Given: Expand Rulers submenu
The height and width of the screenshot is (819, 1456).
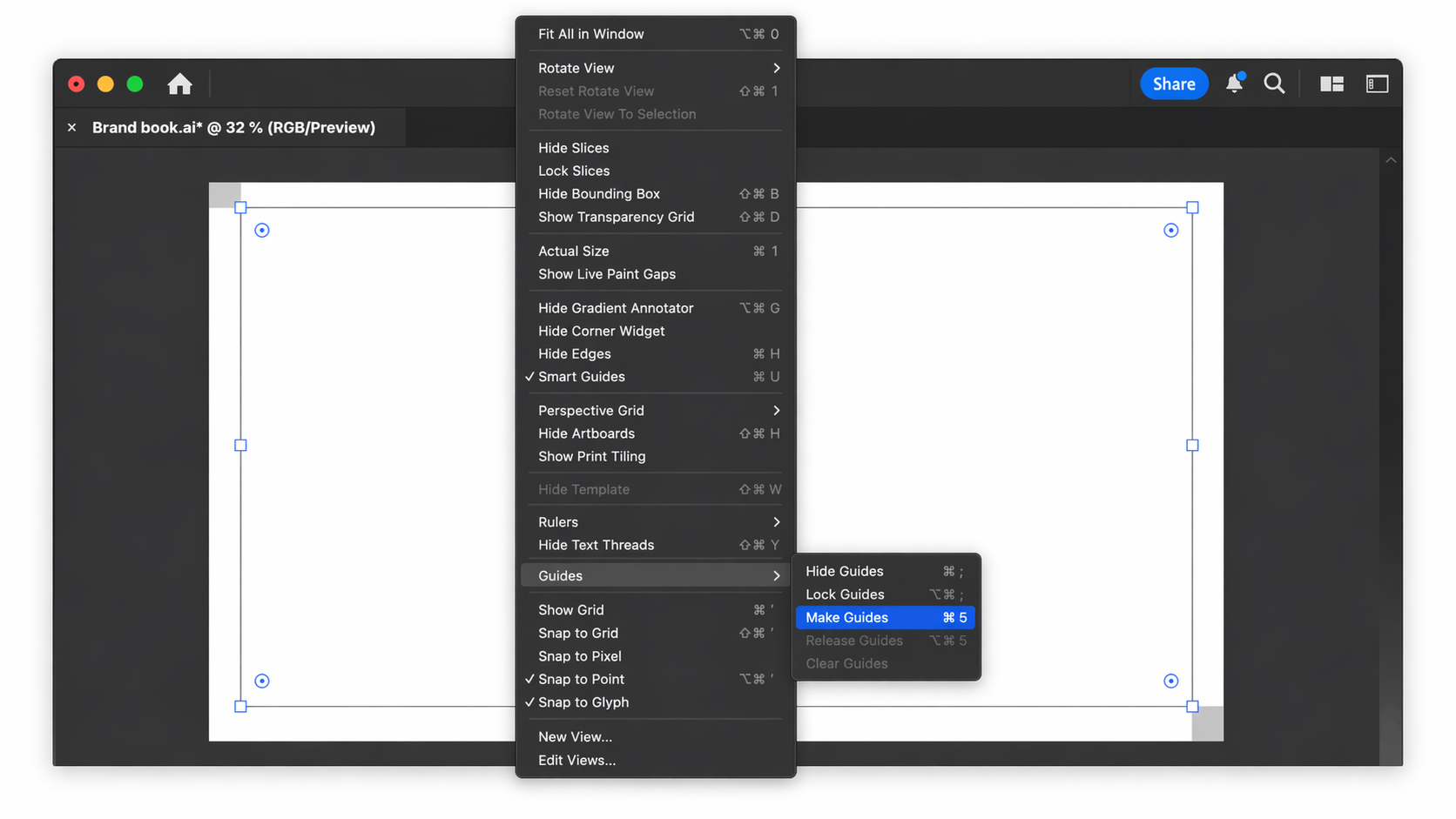Looking at the screenshot, I should (x=655, y=522).
